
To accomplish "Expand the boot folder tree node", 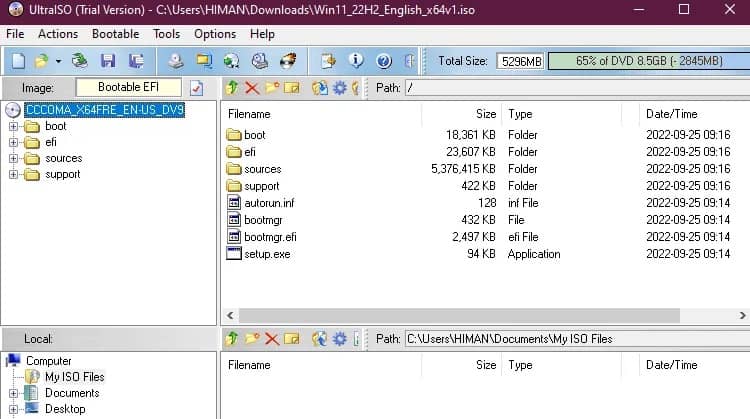I will 13,126.
